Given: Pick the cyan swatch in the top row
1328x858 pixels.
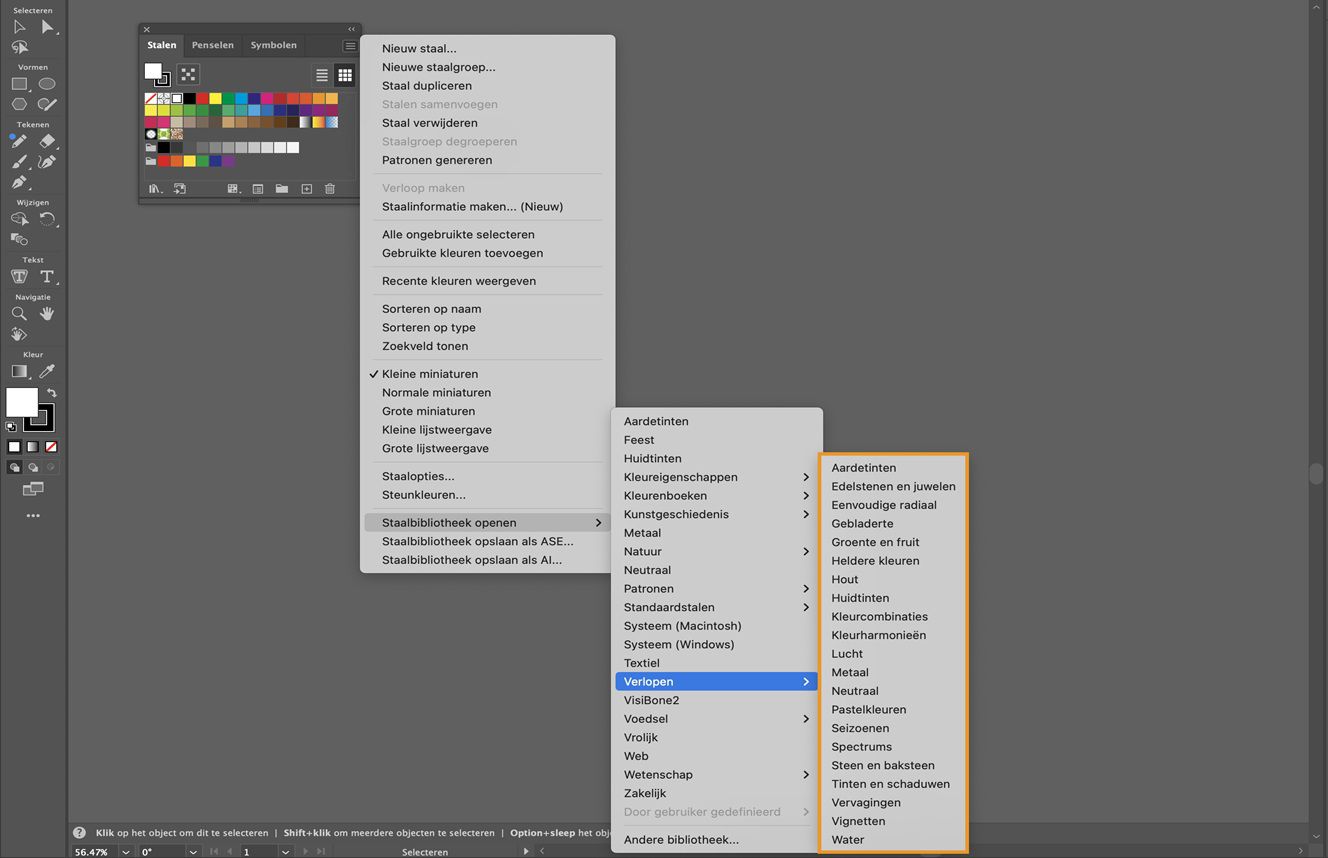Looking at the screenshot, I should [x=241, y=99].
